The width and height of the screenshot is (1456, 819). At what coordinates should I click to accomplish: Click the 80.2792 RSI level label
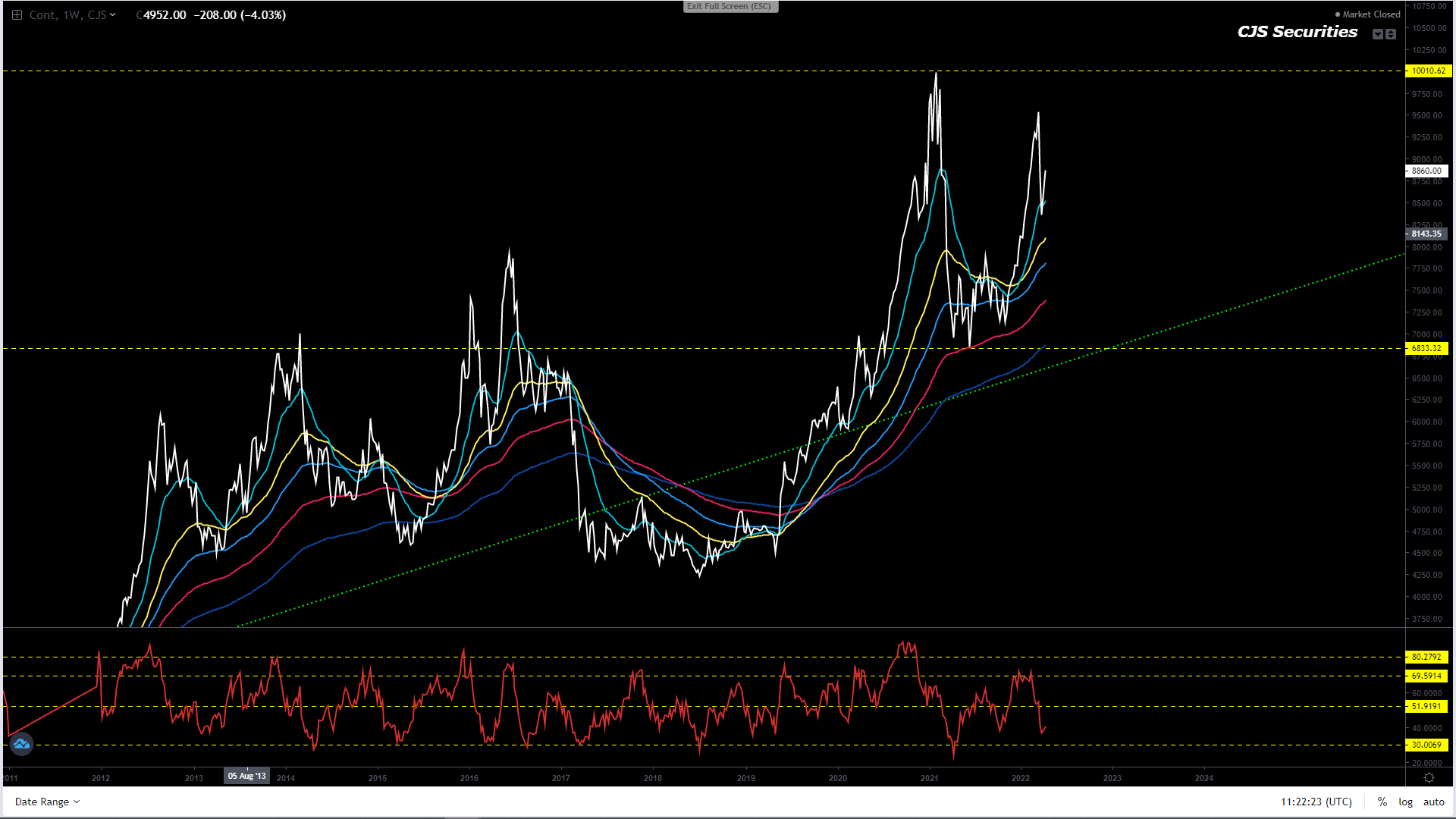pos(1426,657)
